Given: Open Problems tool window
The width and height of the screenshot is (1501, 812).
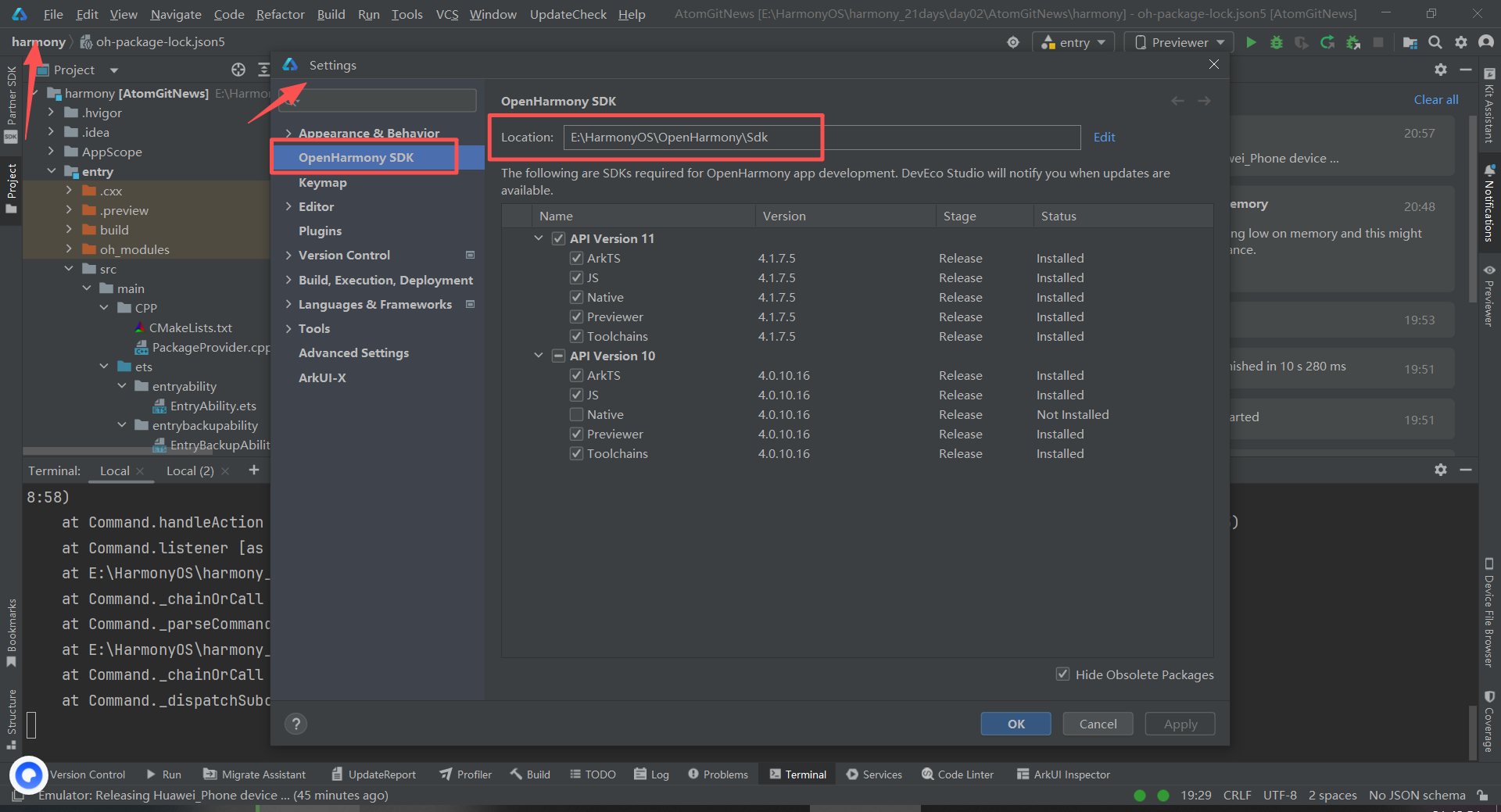Looking at the screenshot, I should click(718, 774).
